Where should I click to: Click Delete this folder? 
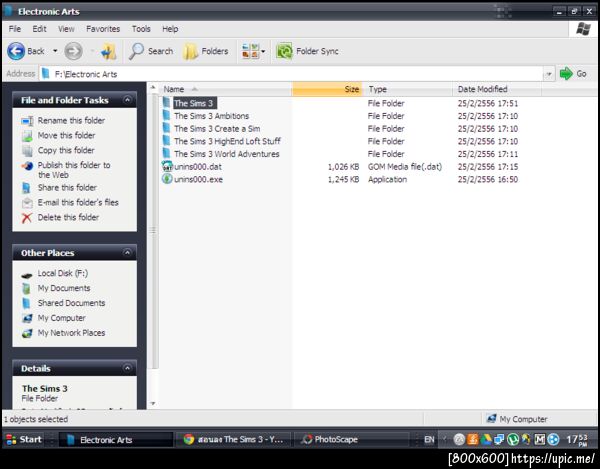coord(68,217)
